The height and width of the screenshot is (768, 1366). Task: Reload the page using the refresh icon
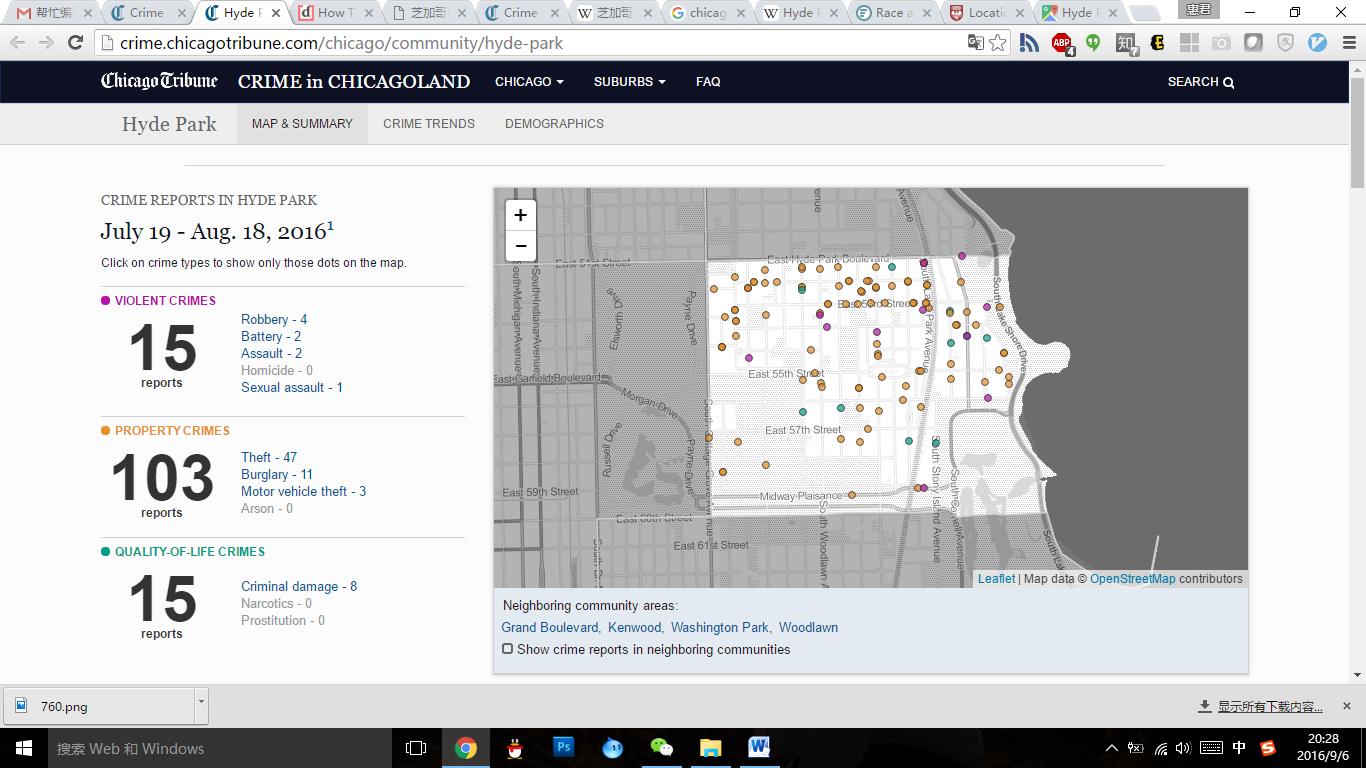75,43
